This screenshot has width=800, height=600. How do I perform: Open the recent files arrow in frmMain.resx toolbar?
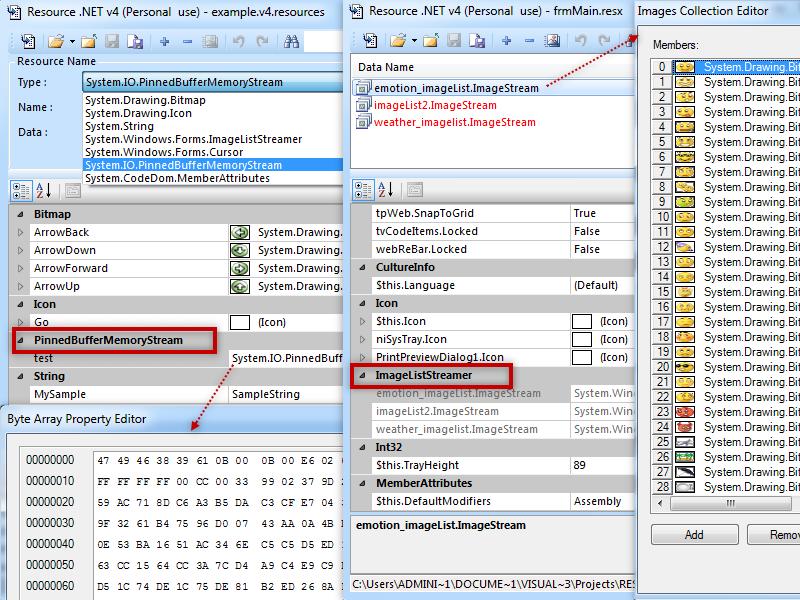point(414,41)
